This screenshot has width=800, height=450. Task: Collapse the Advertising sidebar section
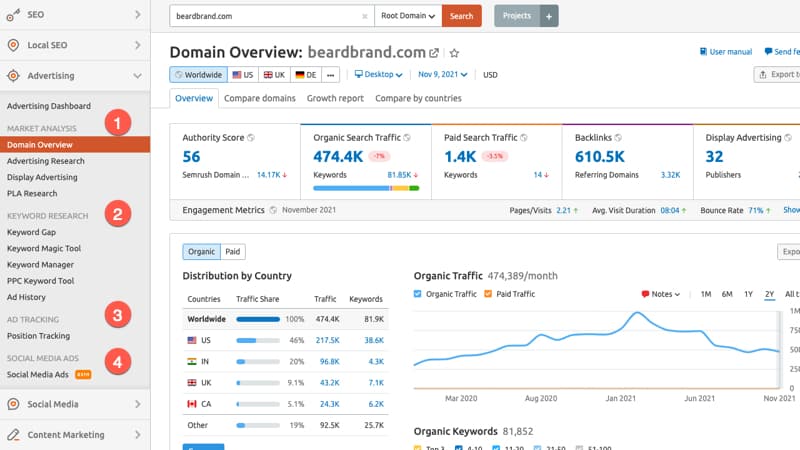[x=138, y=76]
